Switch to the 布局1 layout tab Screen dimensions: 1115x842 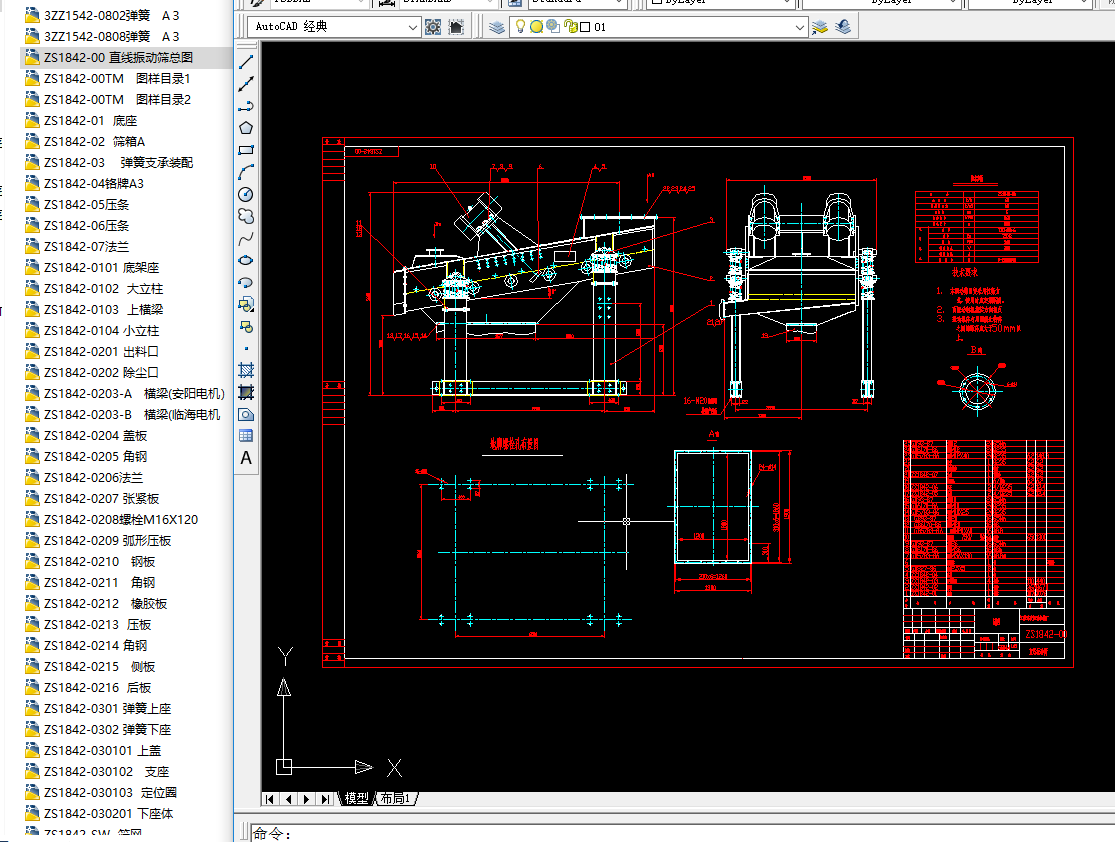[x=395, y=799]
